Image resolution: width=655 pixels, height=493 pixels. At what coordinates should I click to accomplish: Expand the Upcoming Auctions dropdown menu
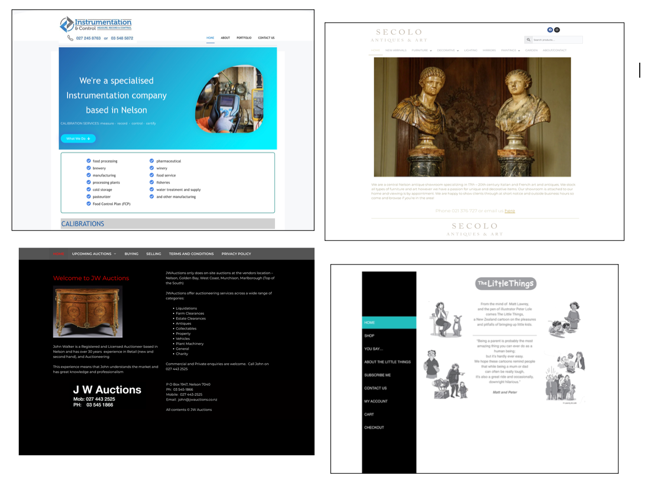click(x=94, y=254)
